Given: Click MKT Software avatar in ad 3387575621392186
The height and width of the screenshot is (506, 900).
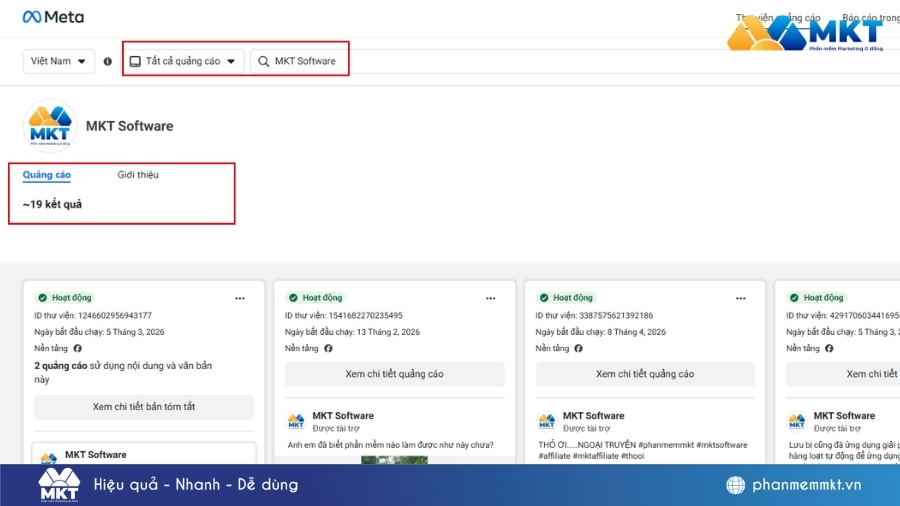Looking at the screenshot, I should pyautogui.click(x=546, y=422).
